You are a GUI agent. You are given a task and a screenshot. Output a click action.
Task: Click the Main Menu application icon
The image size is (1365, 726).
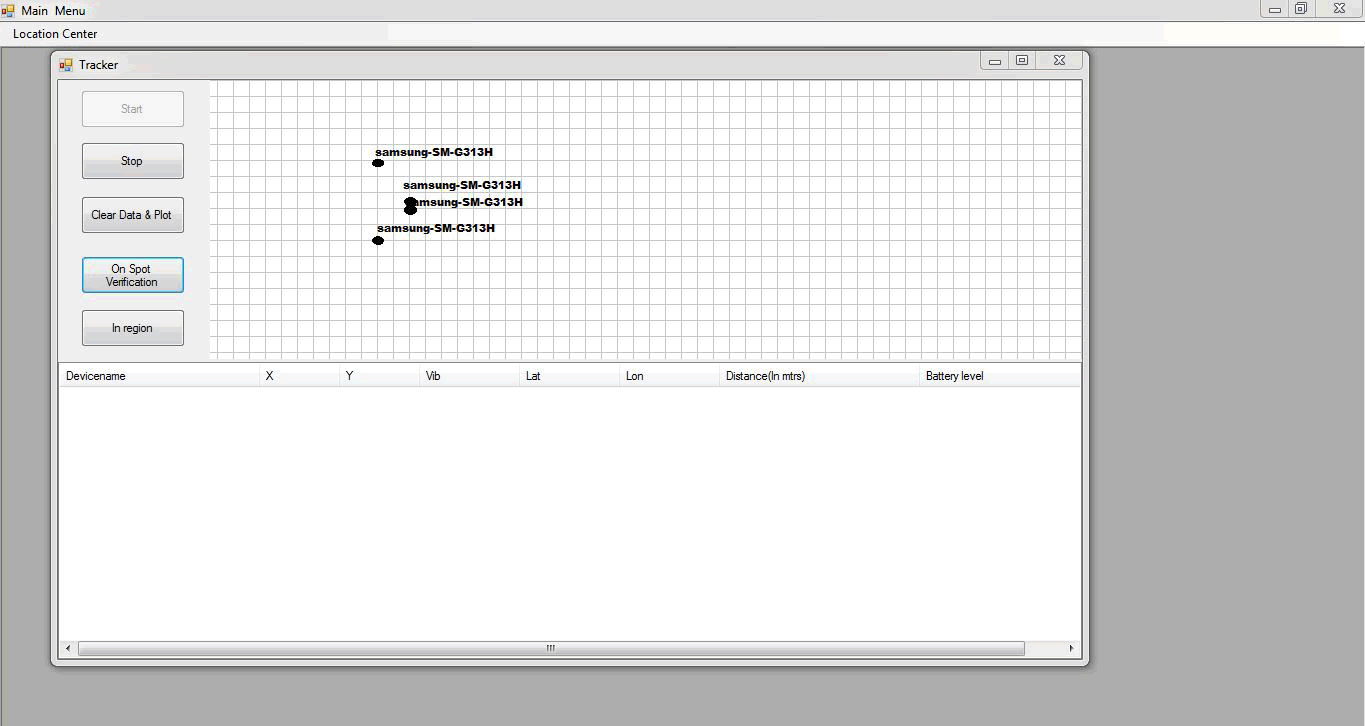[8, 10]
